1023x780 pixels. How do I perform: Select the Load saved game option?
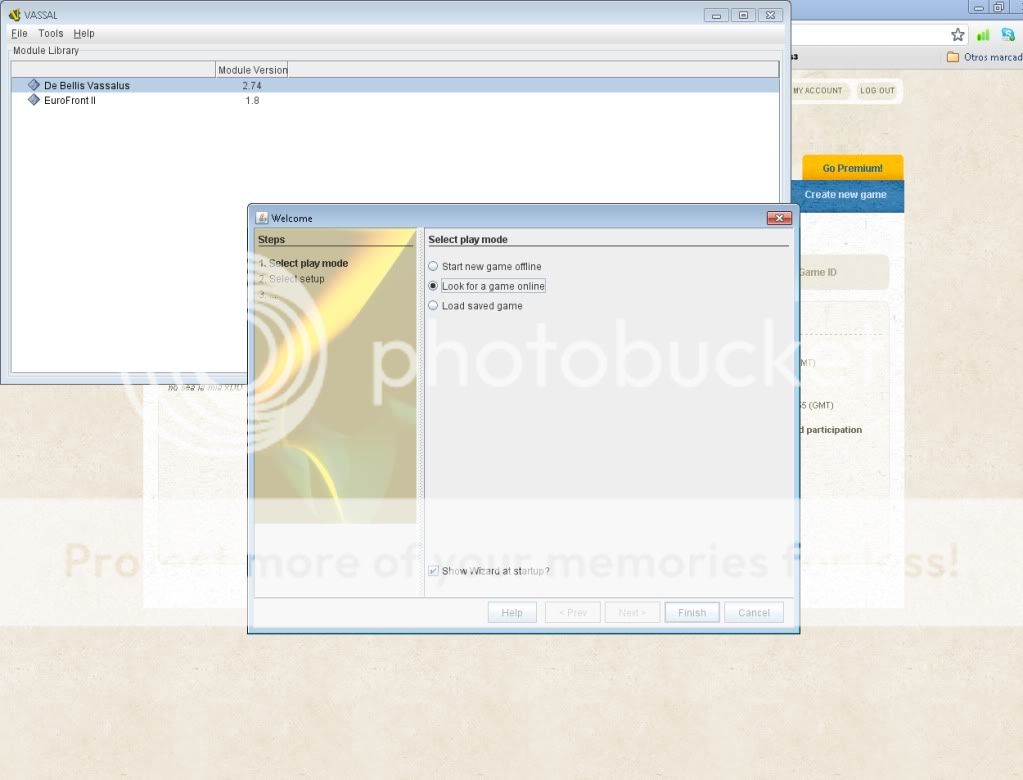click(x=476, y=305)
